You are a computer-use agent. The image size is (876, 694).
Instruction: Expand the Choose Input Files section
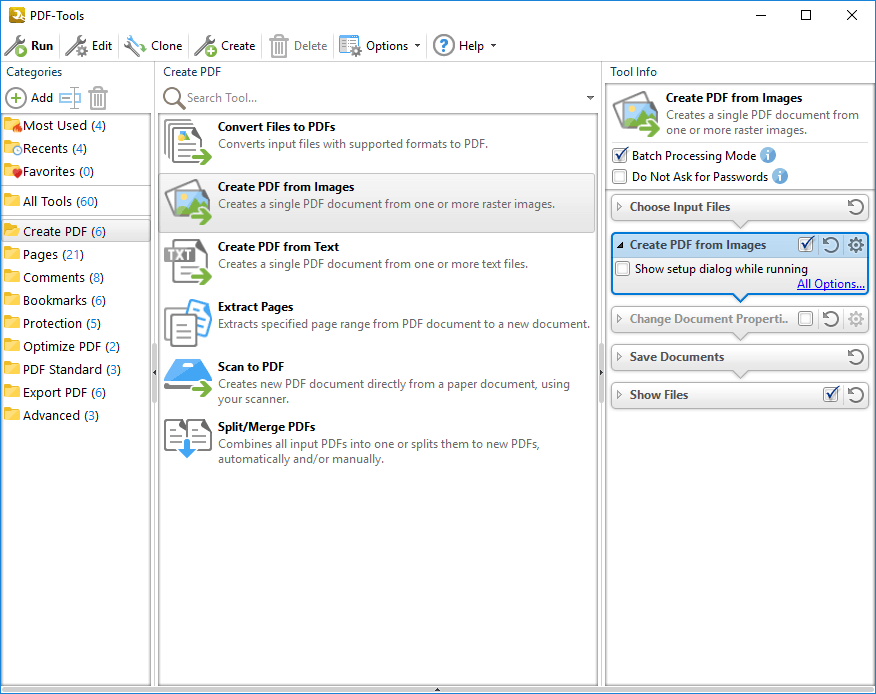pos(620,207)
